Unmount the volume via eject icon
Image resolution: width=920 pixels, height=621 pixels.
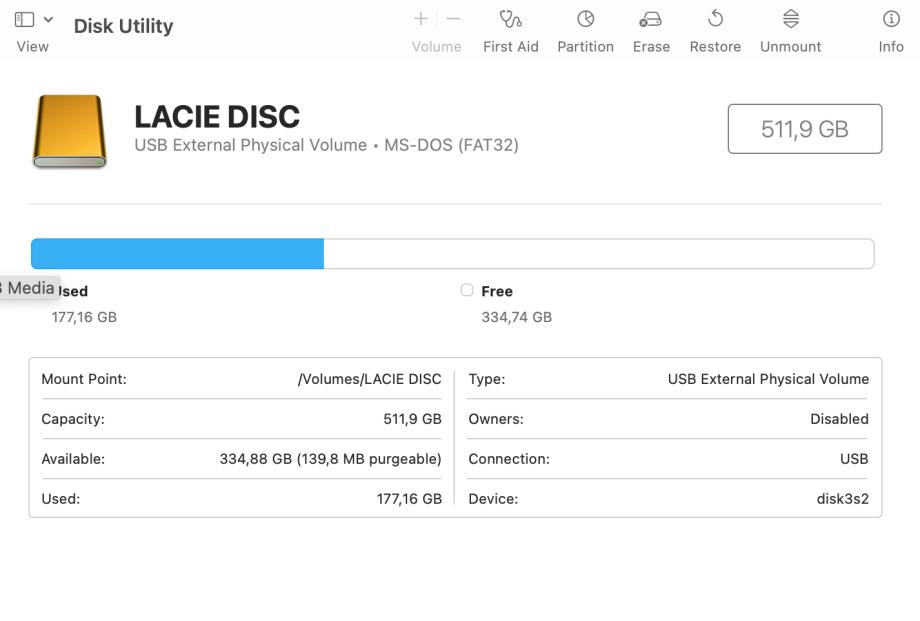791,19
